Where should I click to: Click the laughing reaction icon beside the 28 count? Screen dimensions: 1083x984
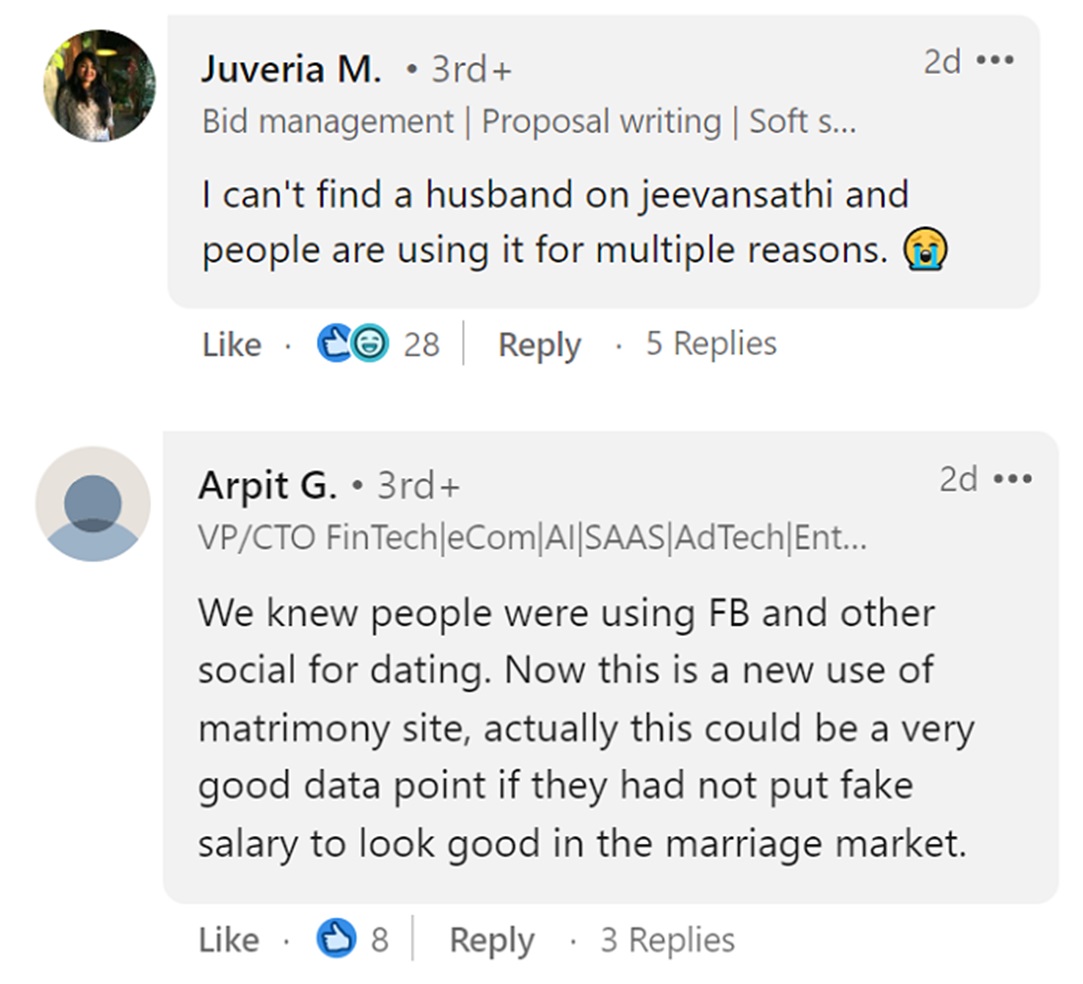click(369, 344)
